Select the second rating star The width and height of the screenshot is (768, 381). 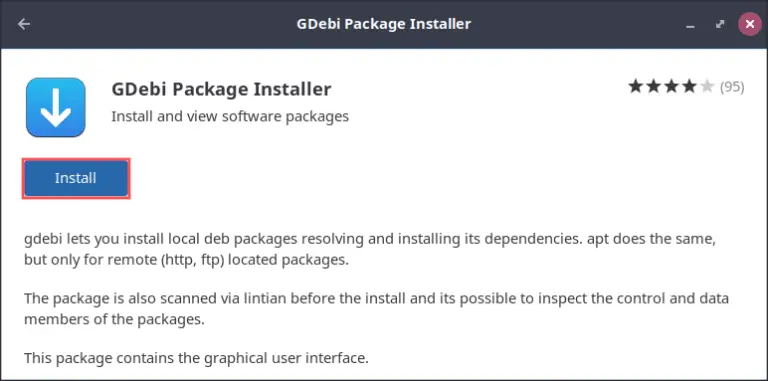click(654, 87)
